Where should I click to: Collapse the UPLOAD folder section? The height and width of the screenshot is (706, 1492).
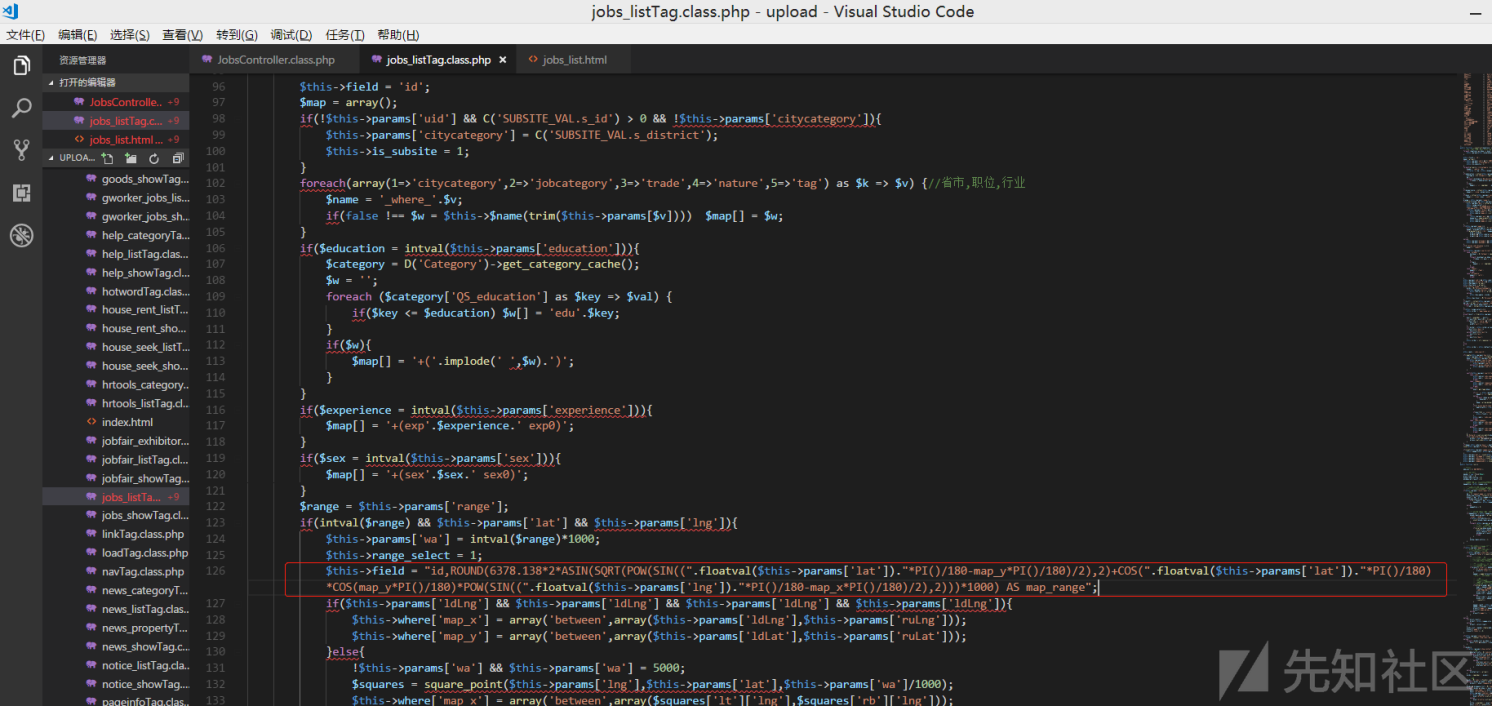(52, 158)
